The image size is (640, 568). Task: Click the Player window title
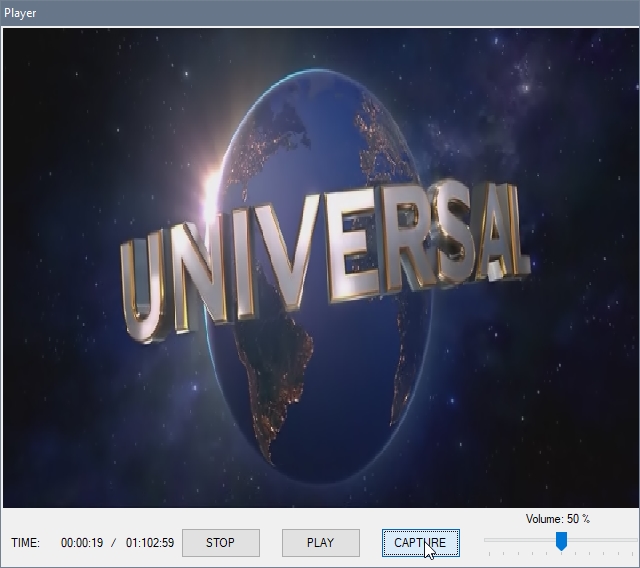(x=20, y=13)
